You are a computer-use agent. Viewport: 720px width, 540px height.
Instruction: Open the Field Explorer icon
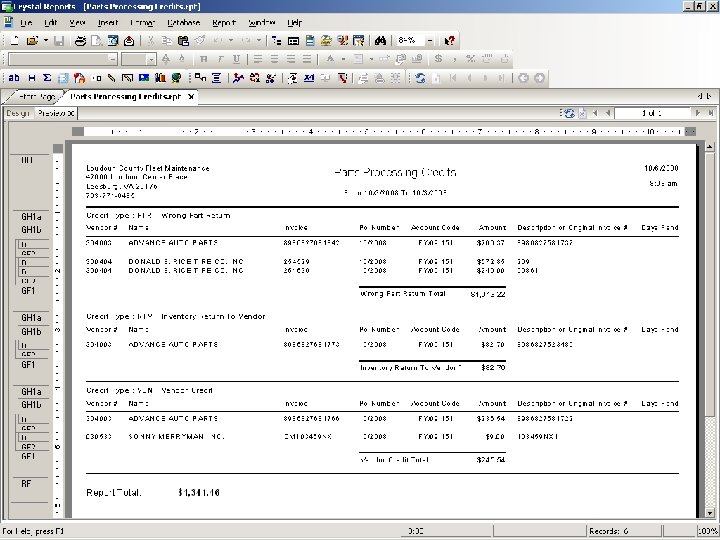click(293, 41)
